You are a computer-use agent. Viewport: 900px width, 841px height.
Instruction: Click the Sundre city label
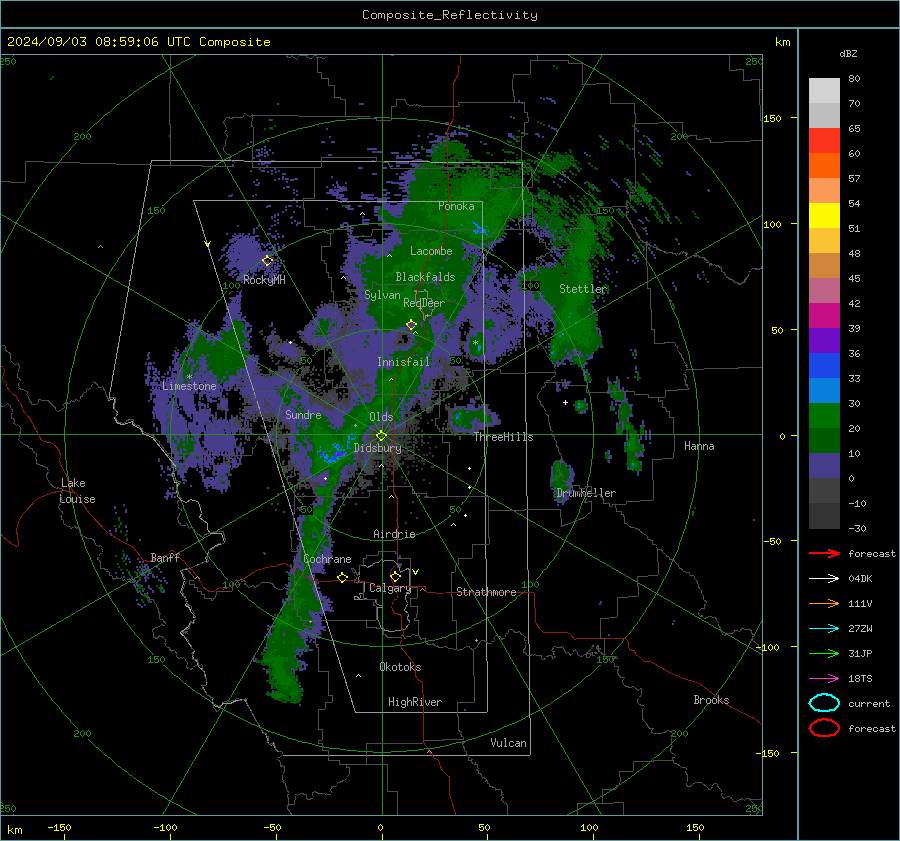(303, 414)
